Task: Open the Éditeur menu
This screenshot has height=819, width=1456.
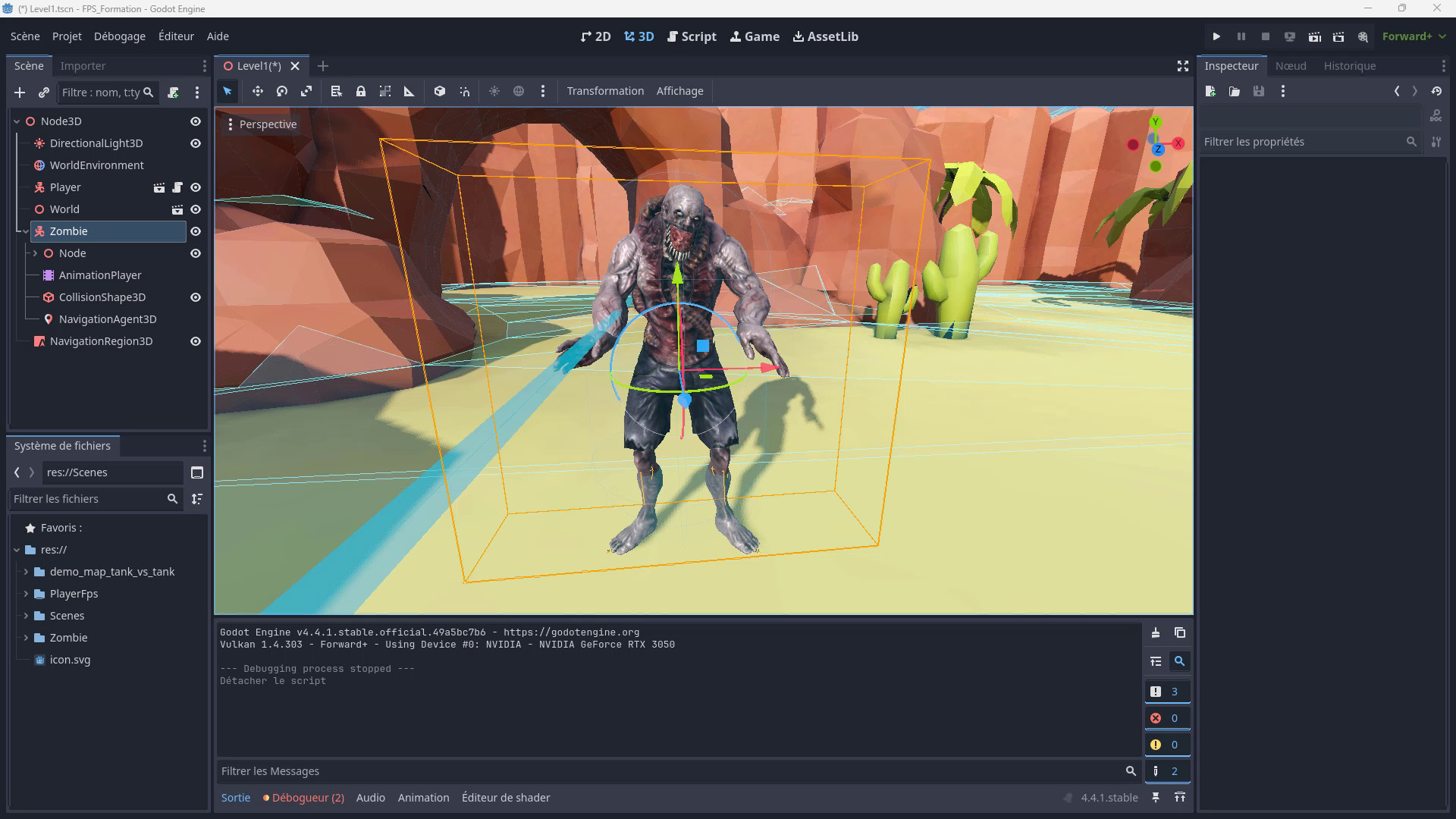Action: pos(176,36)
